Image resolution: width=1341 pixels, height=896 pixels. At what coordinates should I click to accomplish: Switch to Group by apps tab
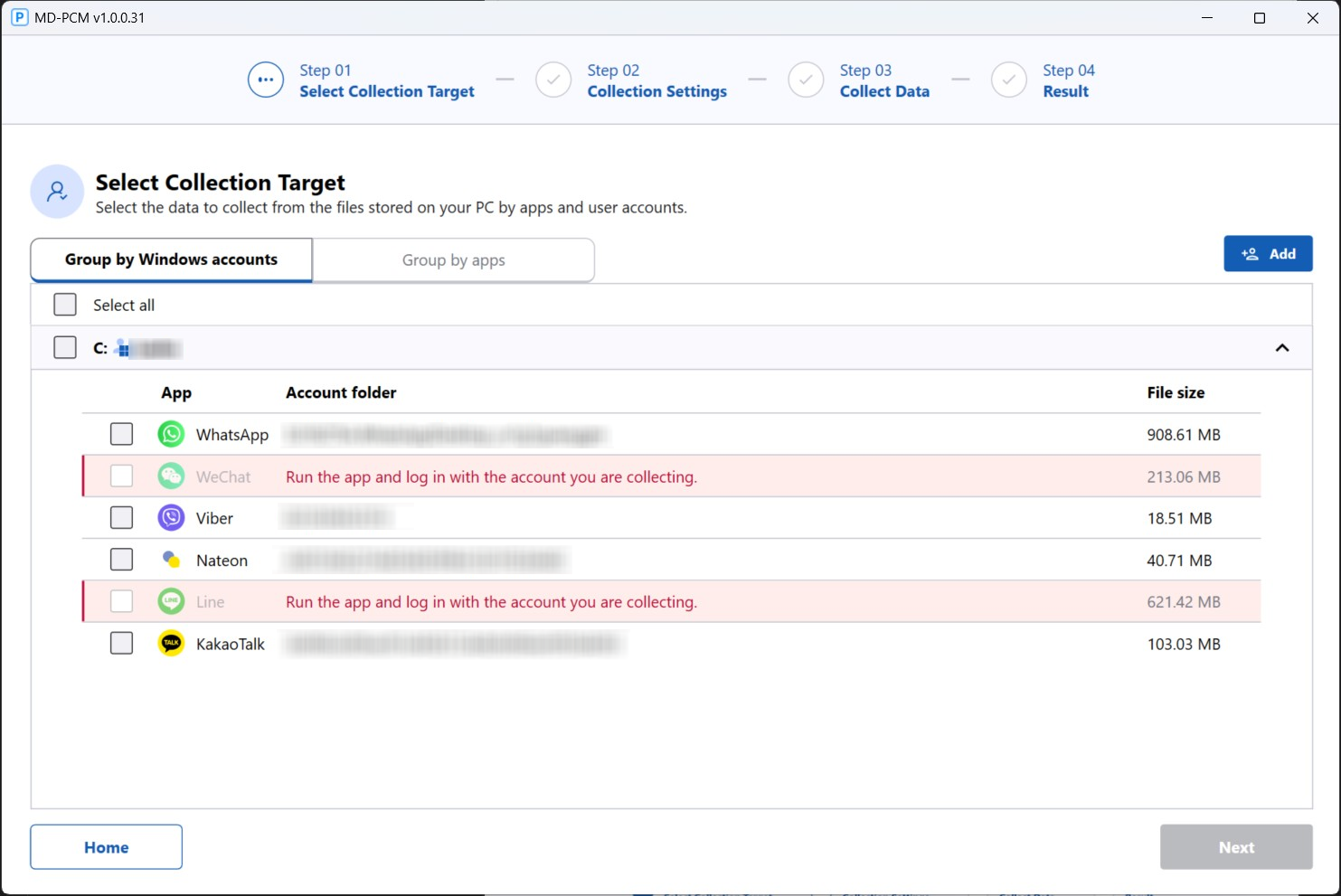pos(454,260)
